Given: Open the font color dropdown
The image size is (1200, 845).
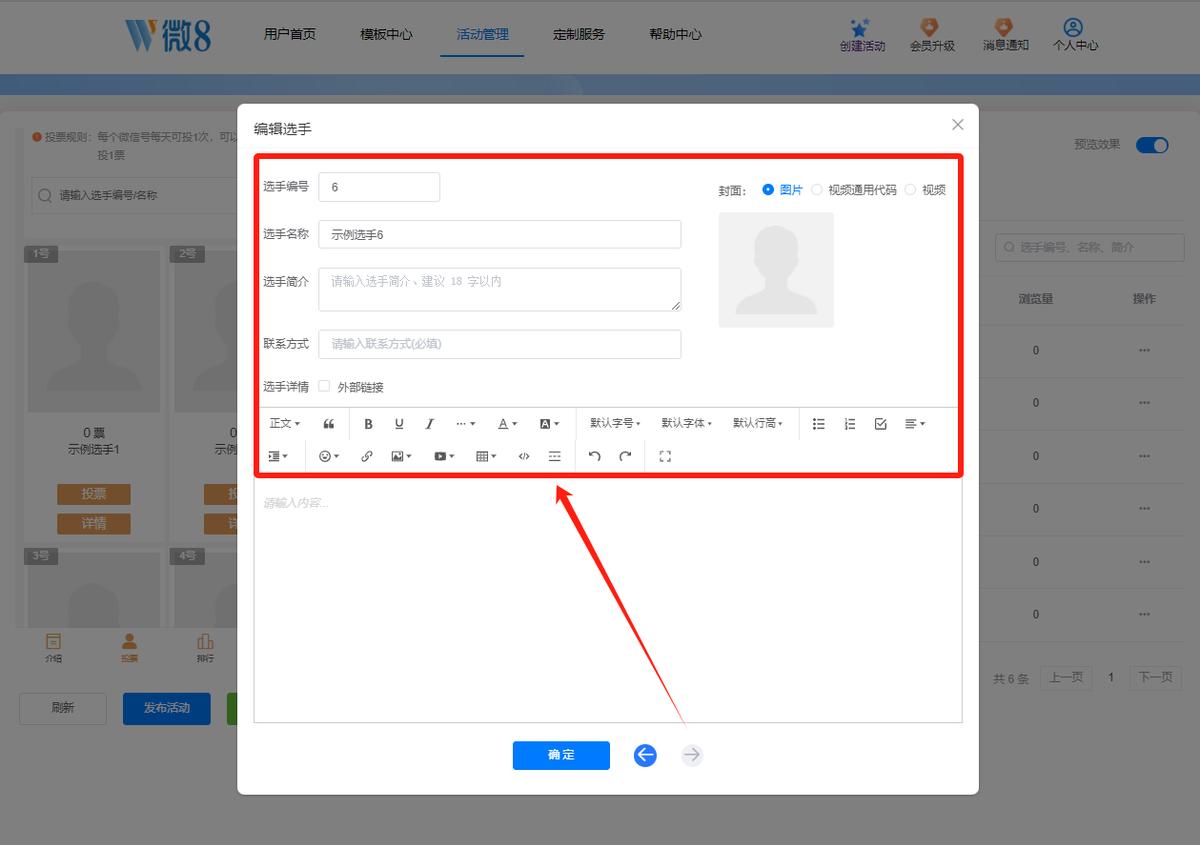Looking at the screenshot, I should coord(507,424).
